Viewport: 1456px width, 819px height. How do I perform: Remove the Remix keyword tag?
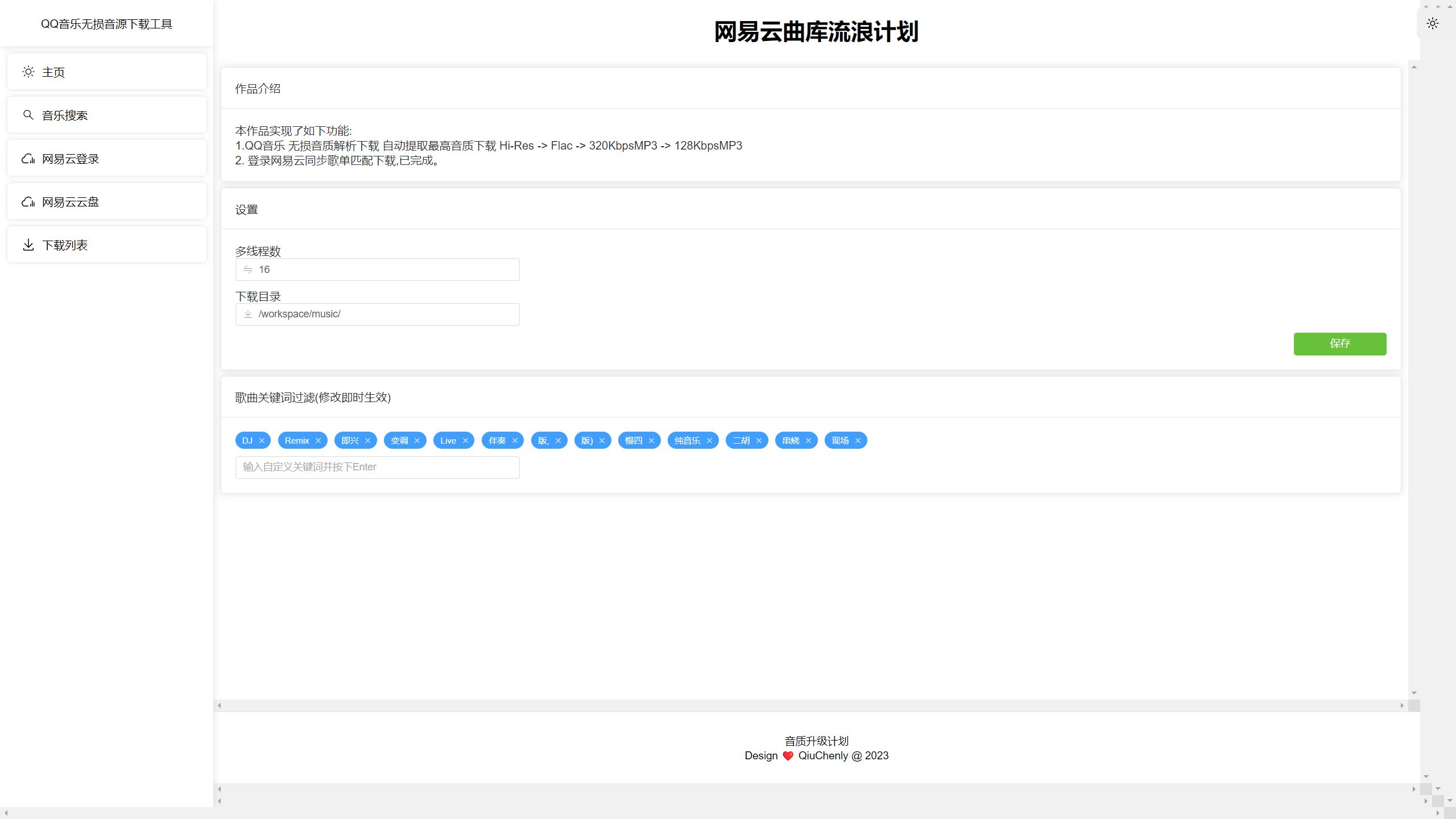coord(318,441)
